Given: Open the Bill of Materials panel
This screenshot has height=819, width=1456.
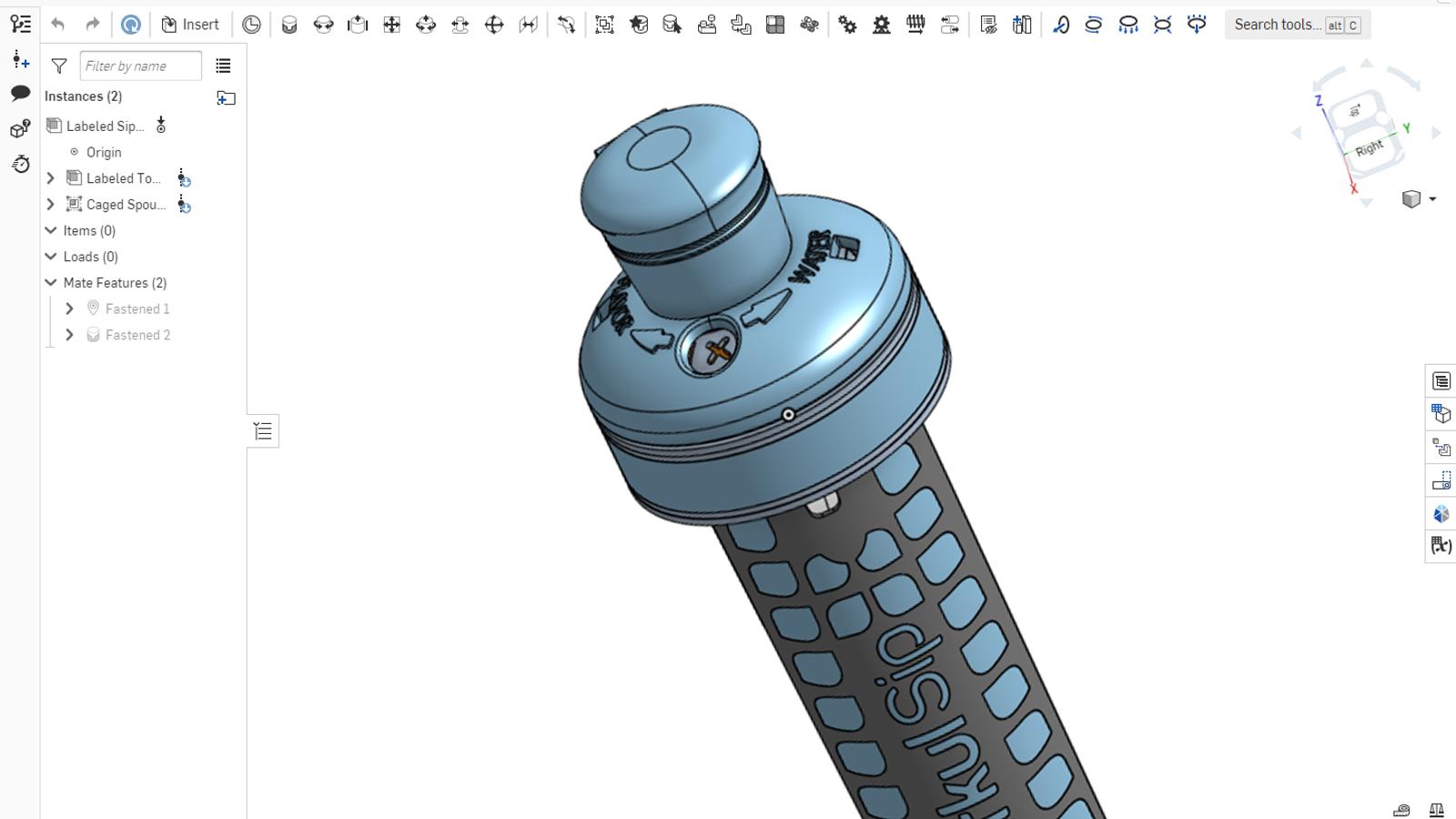Looking at the screenshot, I should tap(1441, 412).
